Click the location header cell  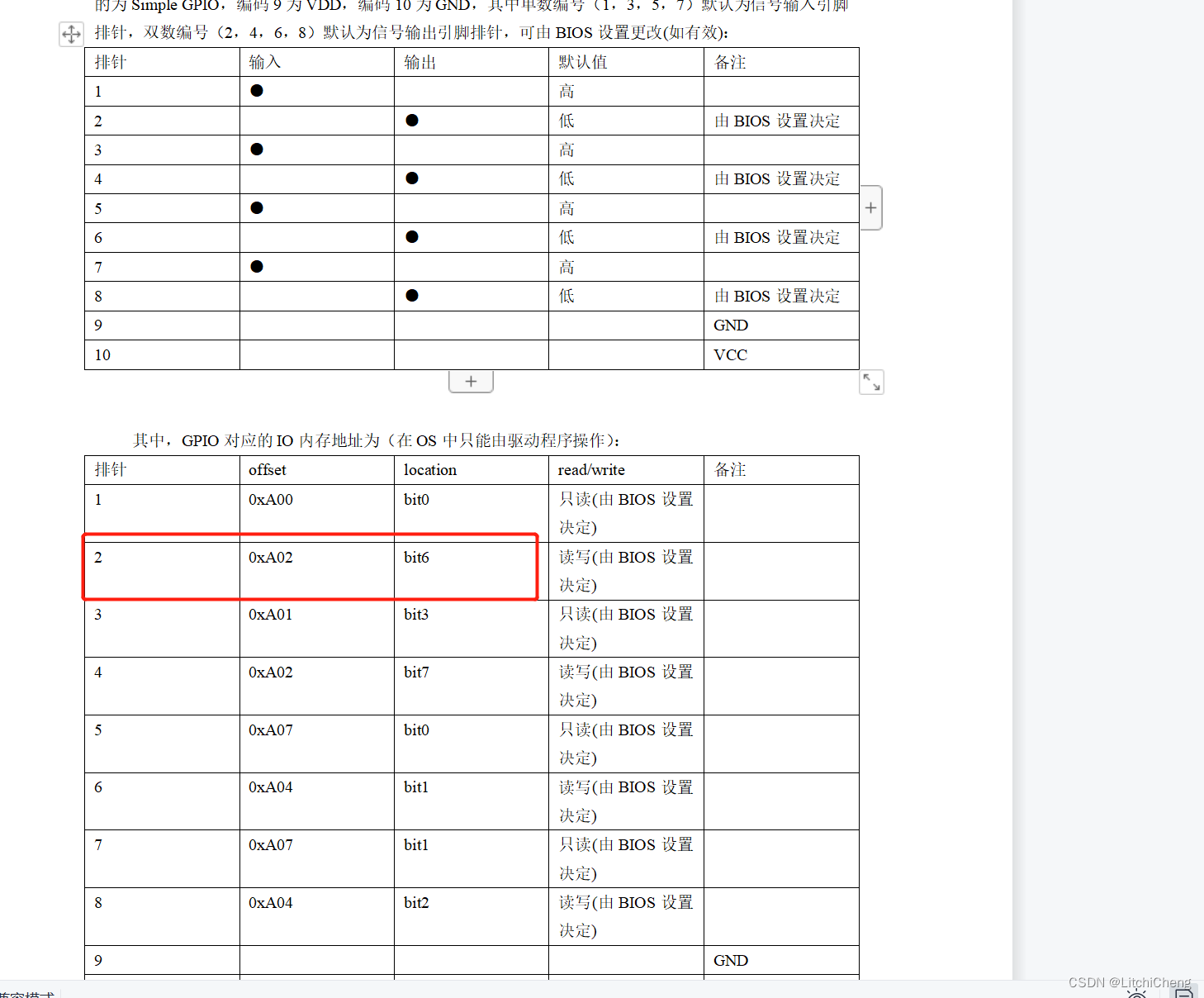click(472, 470)
